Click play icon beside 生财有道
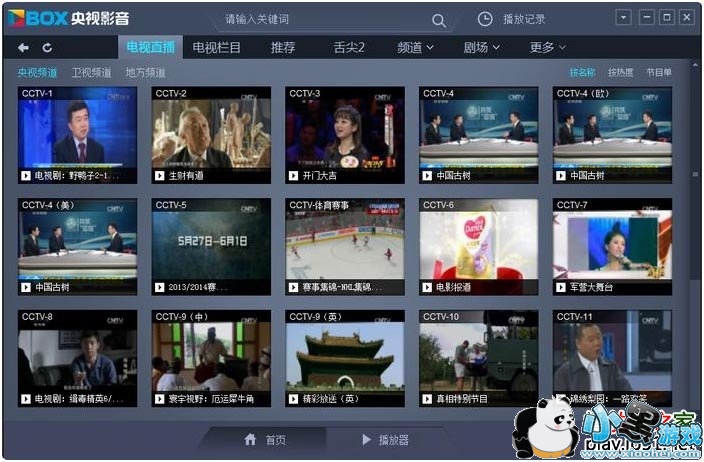The image size is (704, 462). click(x=159, y=176)
